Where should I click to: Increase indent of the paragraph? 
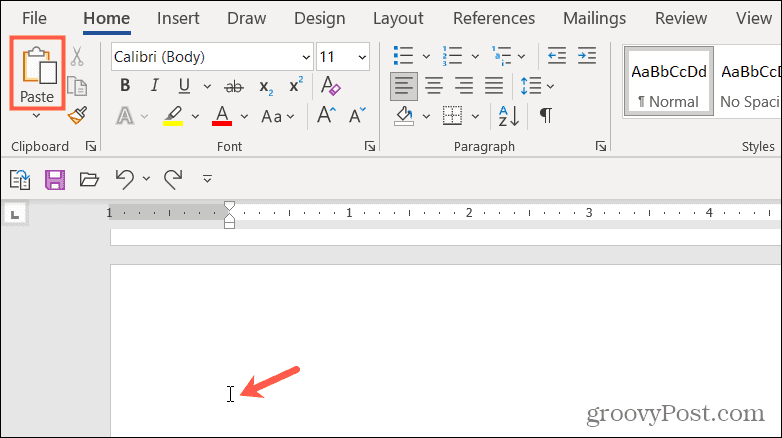[x=586, y=56]
